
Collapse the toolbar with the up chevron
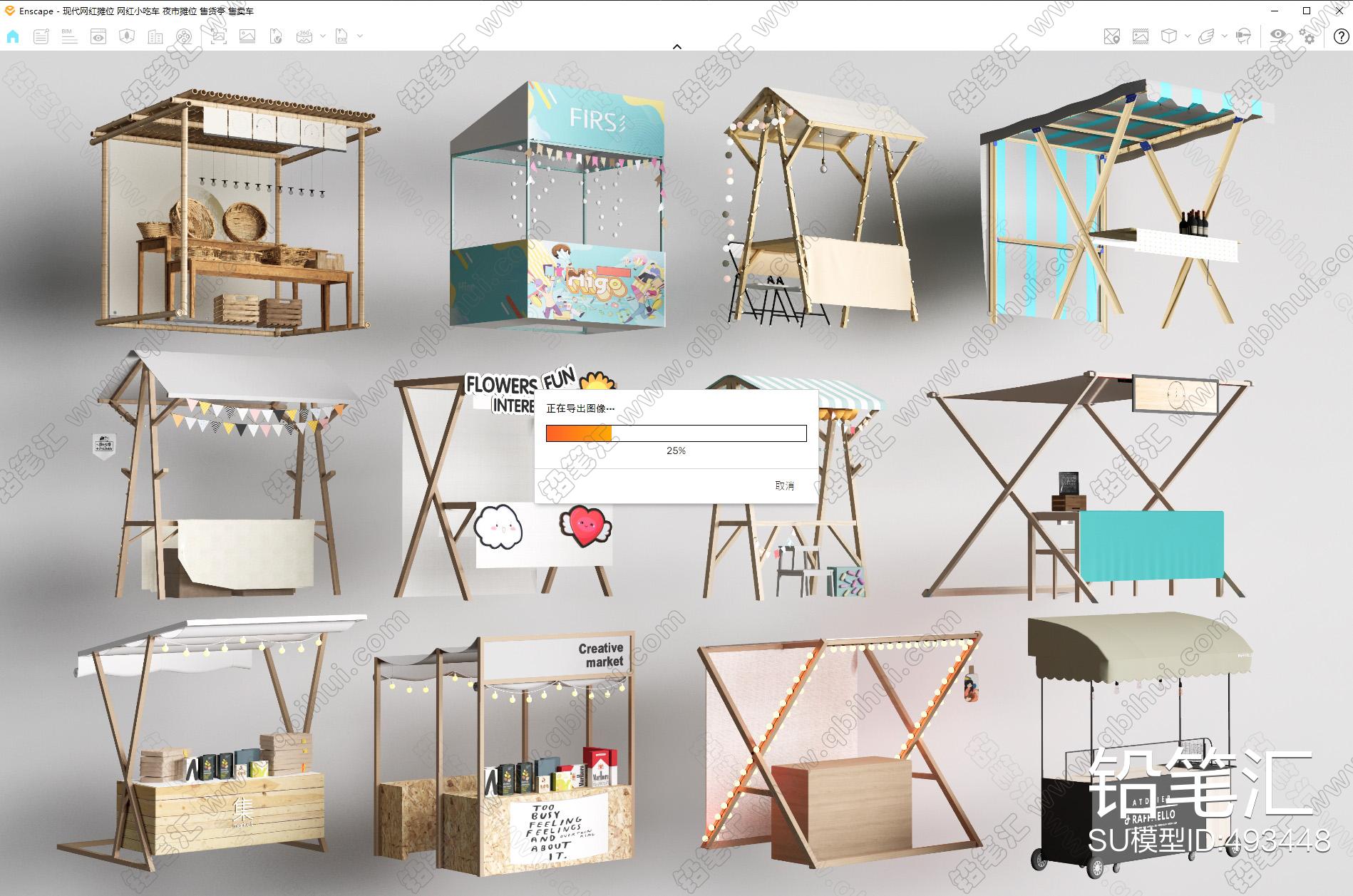pyautogui.click(x=677, y=46)
